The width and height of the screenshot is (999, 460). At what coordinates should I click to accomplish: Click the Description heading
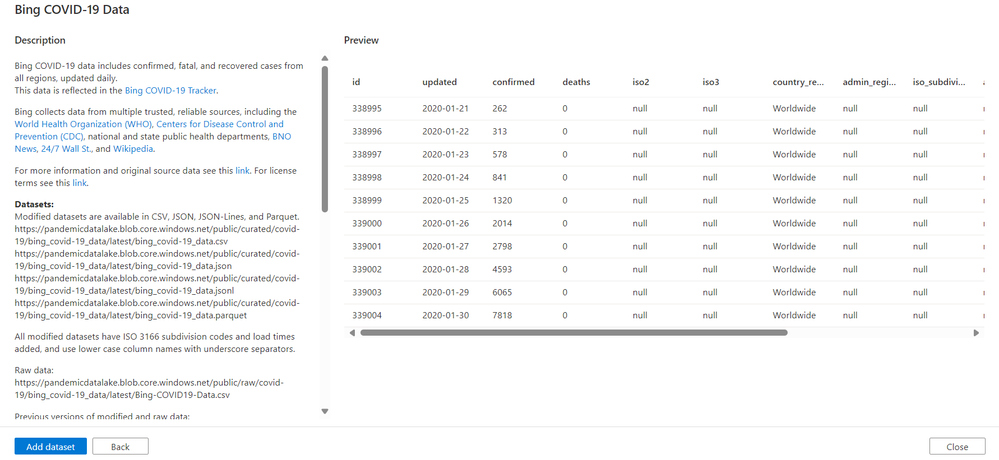(40, 40)
